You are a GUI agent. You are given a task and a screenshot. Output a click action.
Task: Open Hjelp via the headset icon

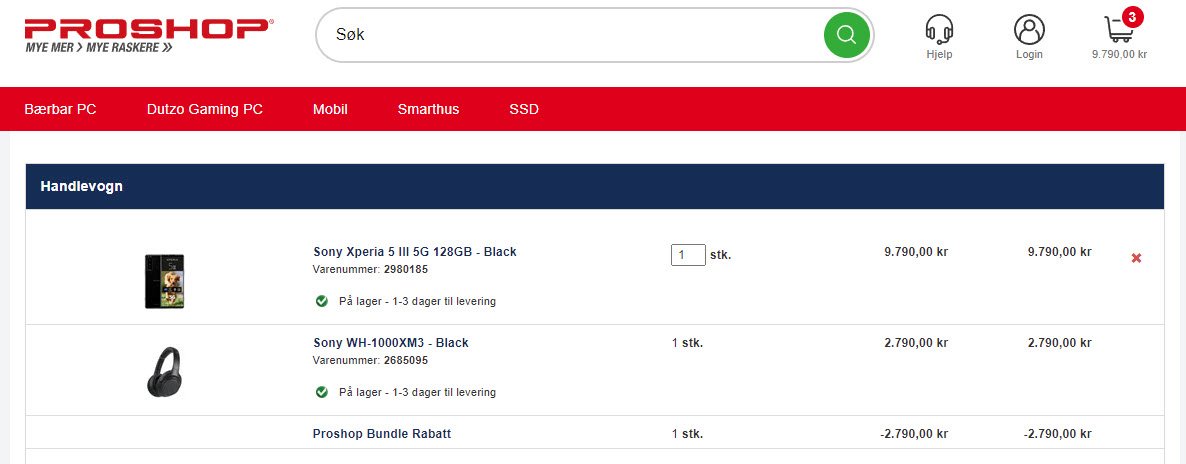pyautogui.click(x=939, y=30)
